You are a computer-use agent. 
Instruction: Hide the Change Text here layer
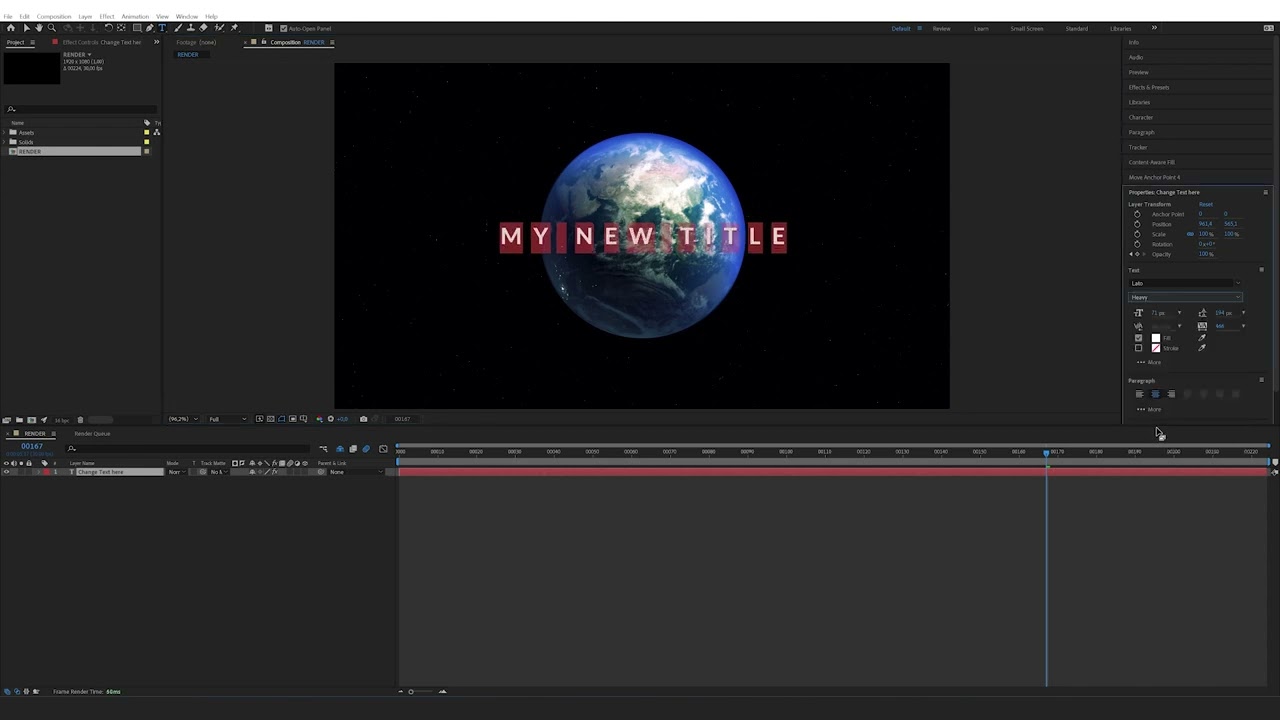click(x=7, y=472)
